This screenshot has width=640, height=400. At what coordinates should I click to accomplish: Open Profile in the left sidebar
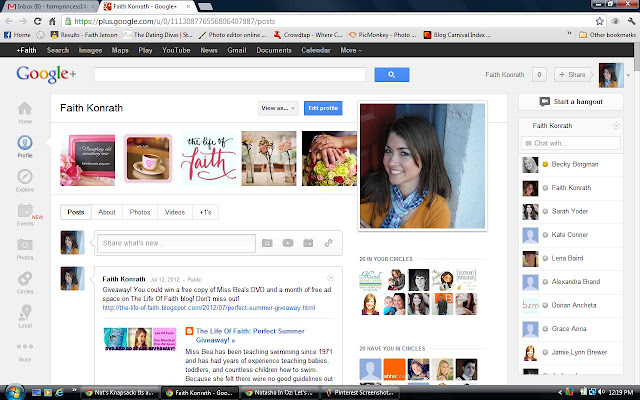point(25,146)
